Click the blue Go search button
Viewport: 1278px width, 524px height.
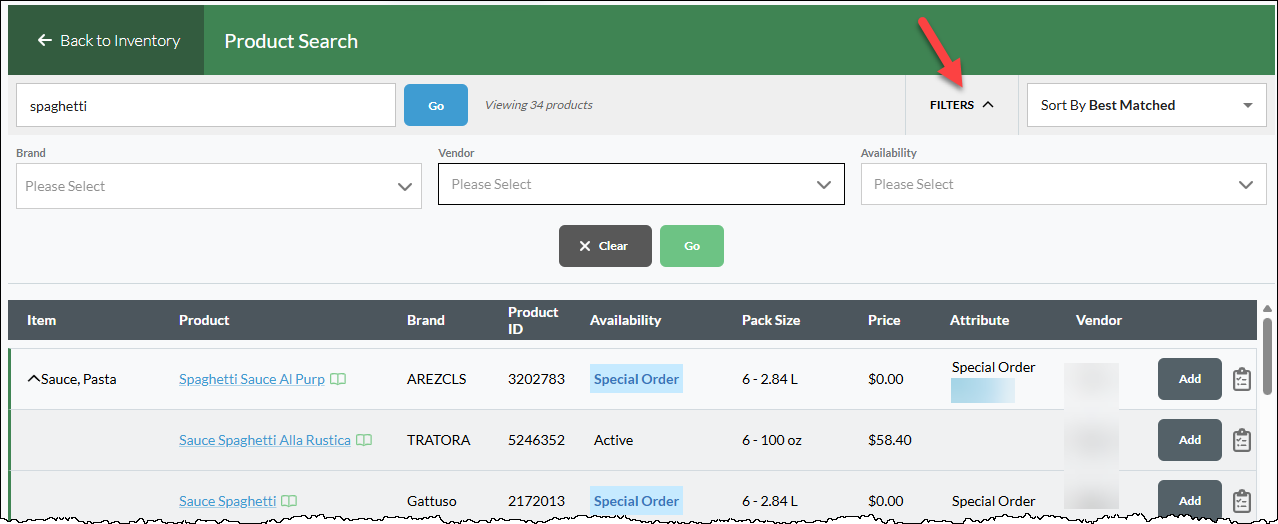tap(436, 105)
